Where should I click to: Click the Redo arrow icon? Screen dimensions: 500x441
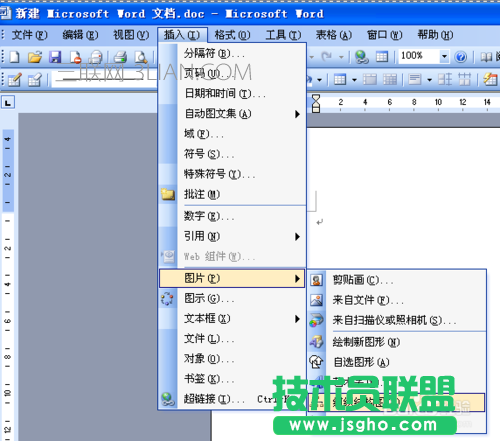click(x=326, y=57)
